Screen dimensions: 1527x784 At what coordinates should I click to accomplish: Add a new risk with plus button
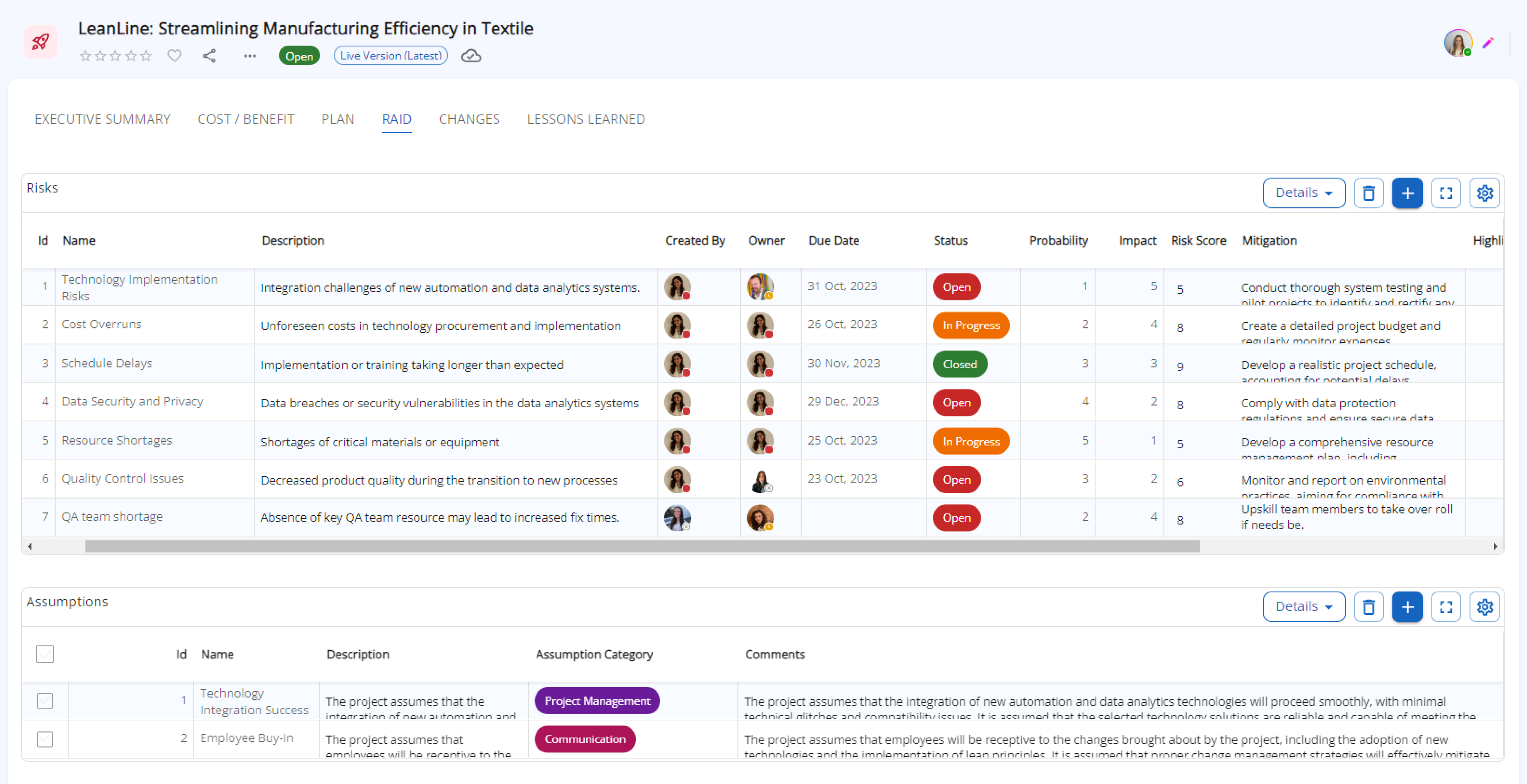click(1407, 193)
